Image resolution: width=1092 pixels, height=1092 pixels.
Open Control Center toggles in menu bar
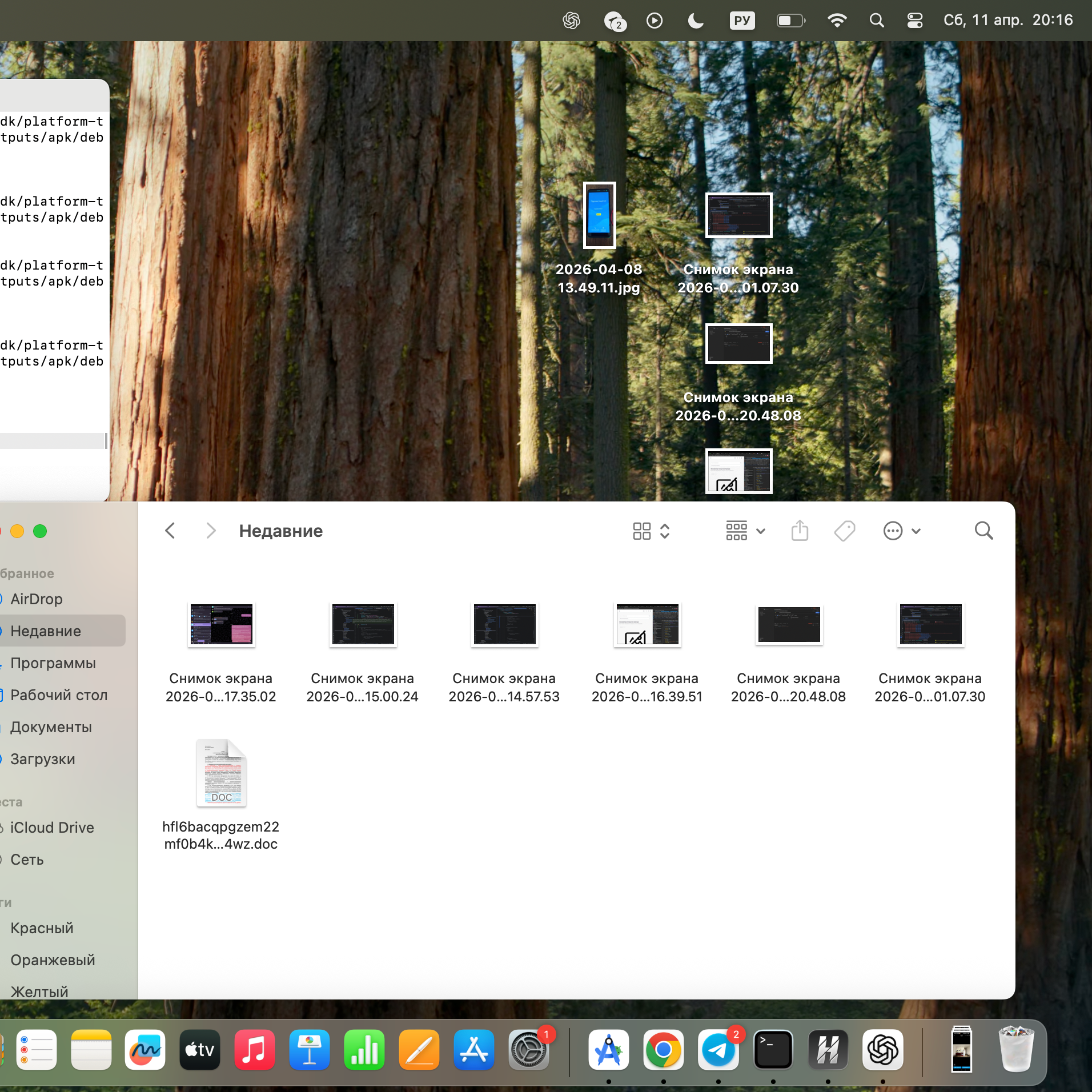click(x=914, y=21)
